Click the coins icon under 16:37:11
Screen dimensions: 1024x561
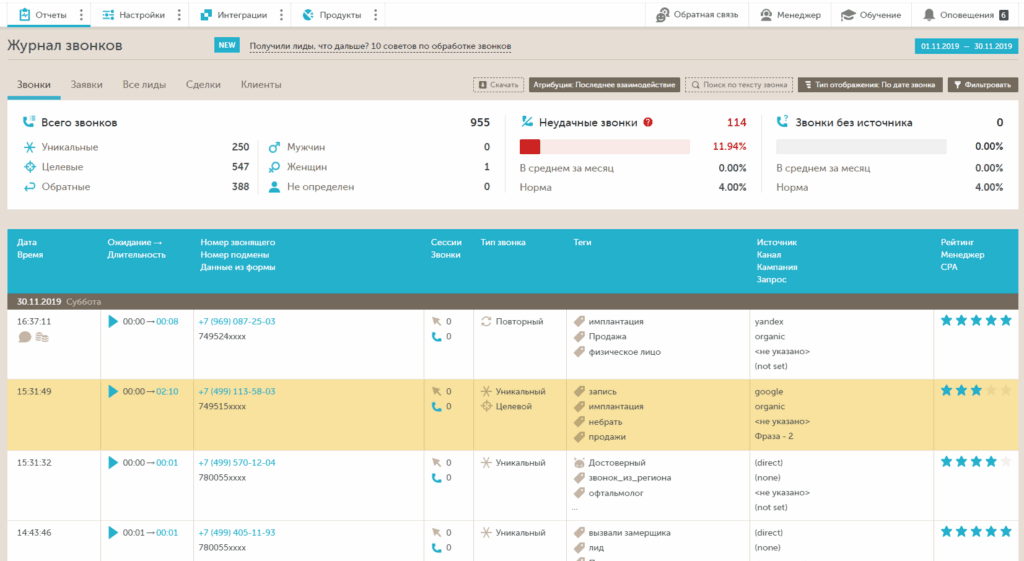(x=42, y=337)
